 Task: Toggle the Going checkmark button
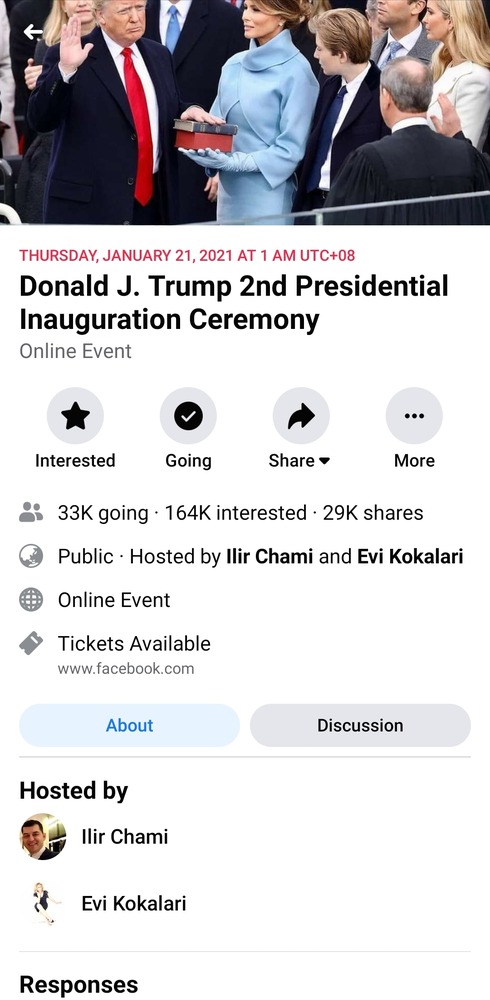tap(188, 416)
